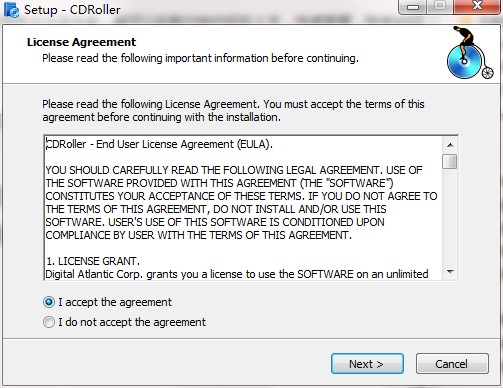Cancel the CDRoller setup

click(x=452, y=364)
